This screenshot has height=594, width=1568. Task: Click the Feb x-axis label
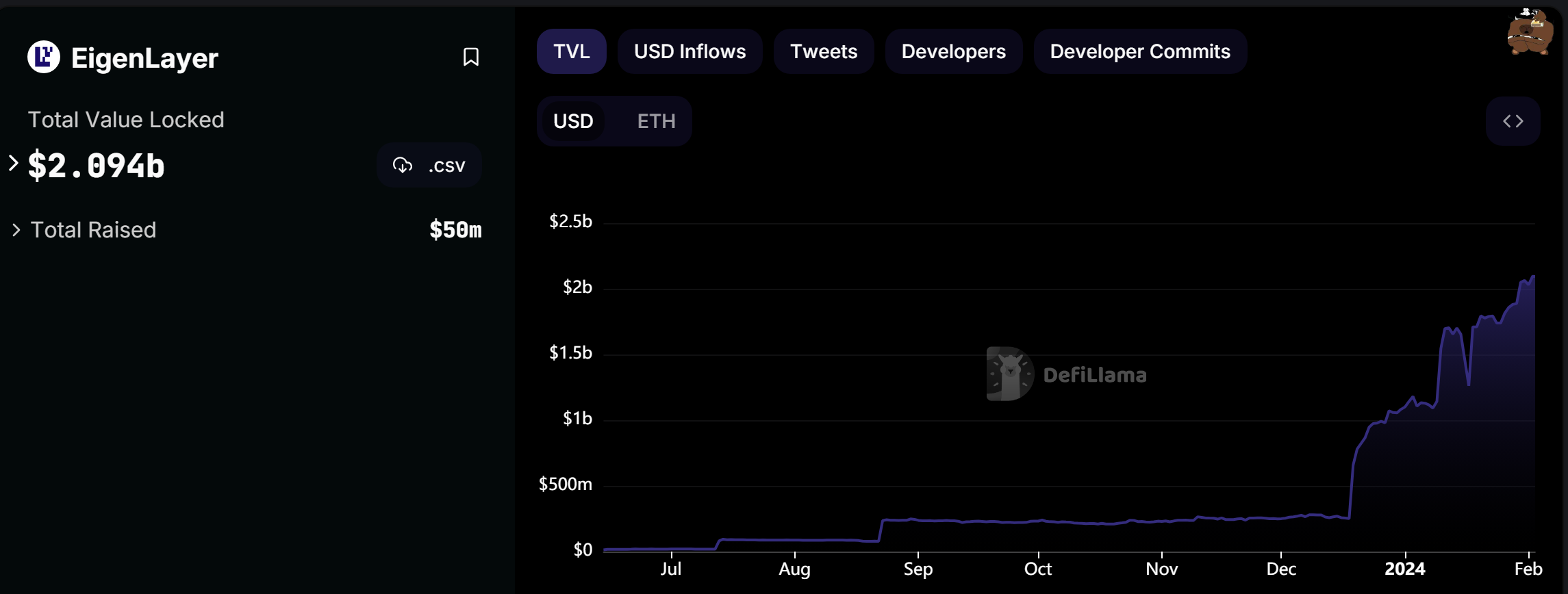[x=1528, y=569]
